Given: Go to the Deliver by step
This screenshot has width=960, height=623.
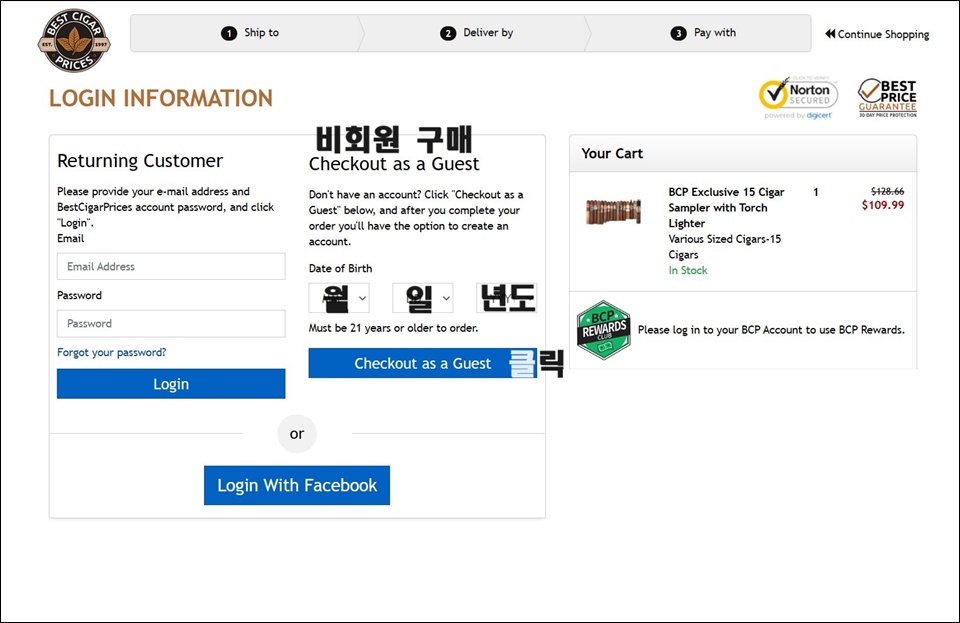Looking at the screenshot, I should coord(476,33).
